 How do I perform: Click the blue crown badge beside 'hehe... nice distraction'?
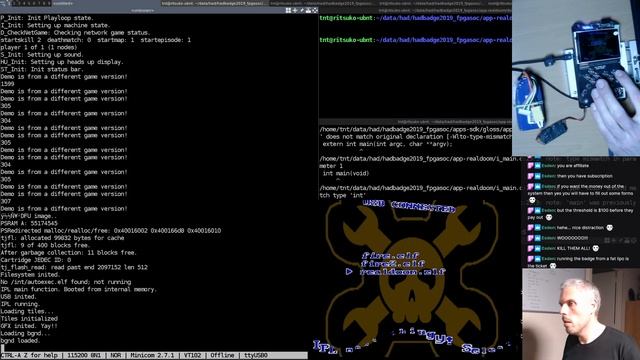coord(538,228)
